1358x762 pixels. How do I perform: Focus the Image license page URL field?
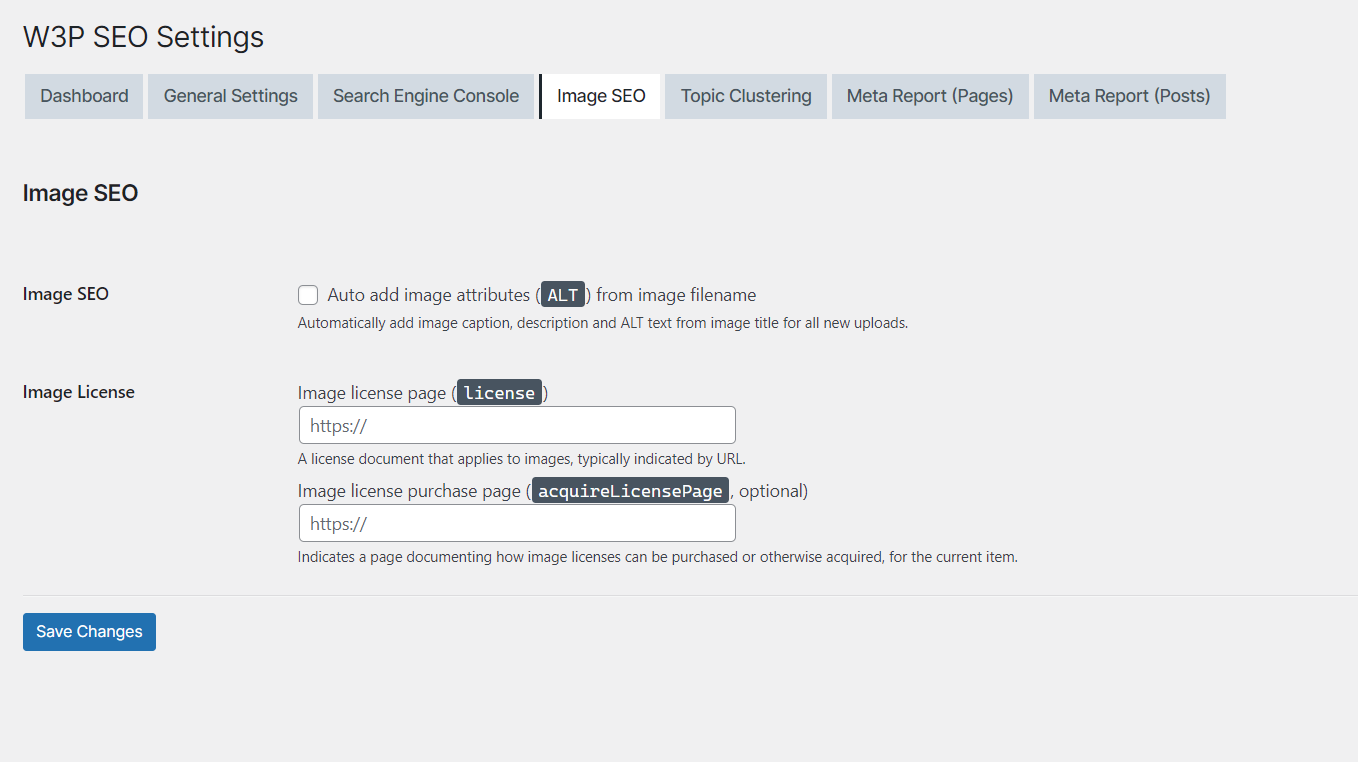[517, 425]
